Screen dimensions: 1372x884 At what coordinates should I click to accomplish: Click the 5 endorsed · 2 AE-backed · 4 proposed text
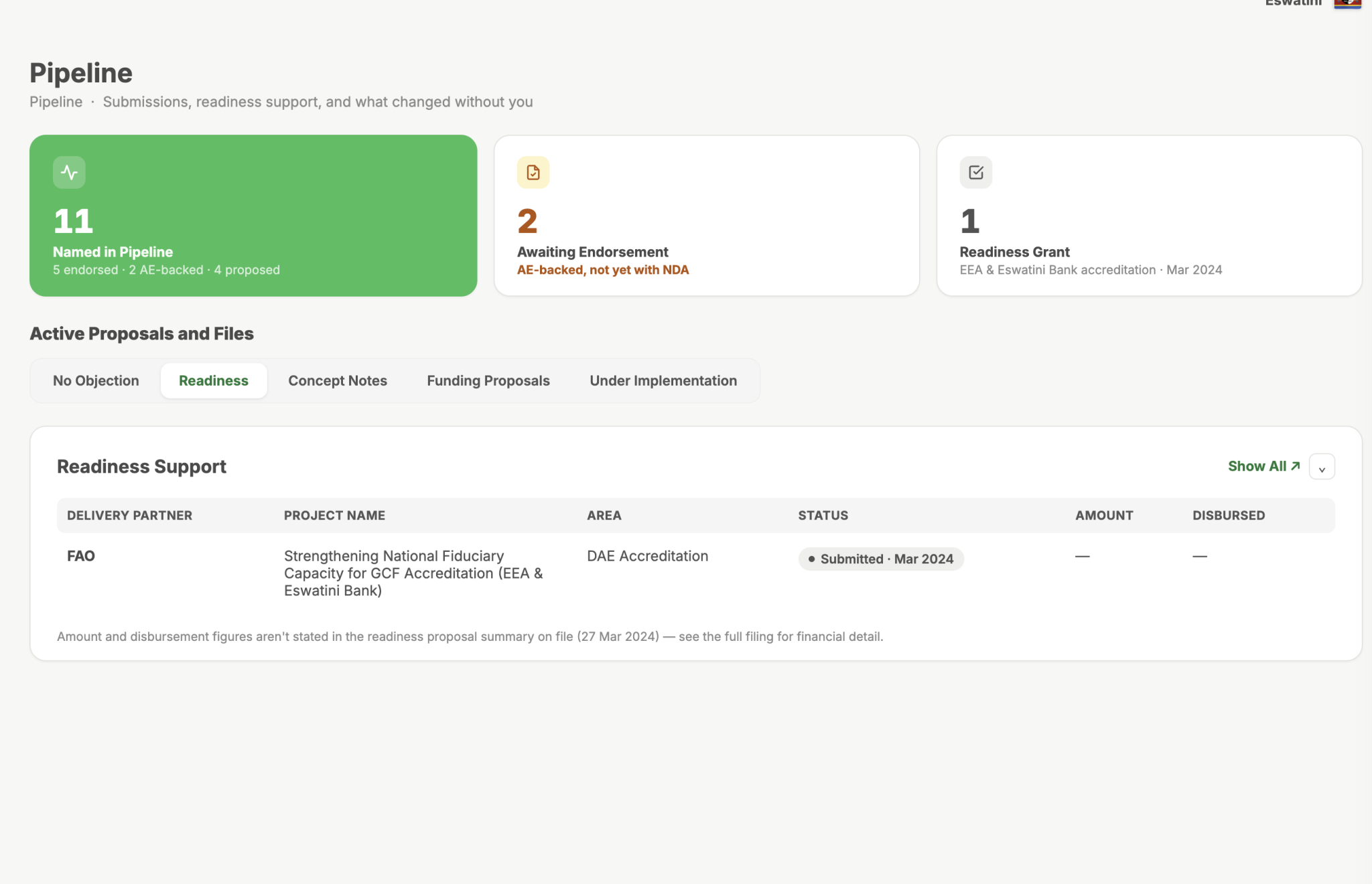tap(166, 270)
